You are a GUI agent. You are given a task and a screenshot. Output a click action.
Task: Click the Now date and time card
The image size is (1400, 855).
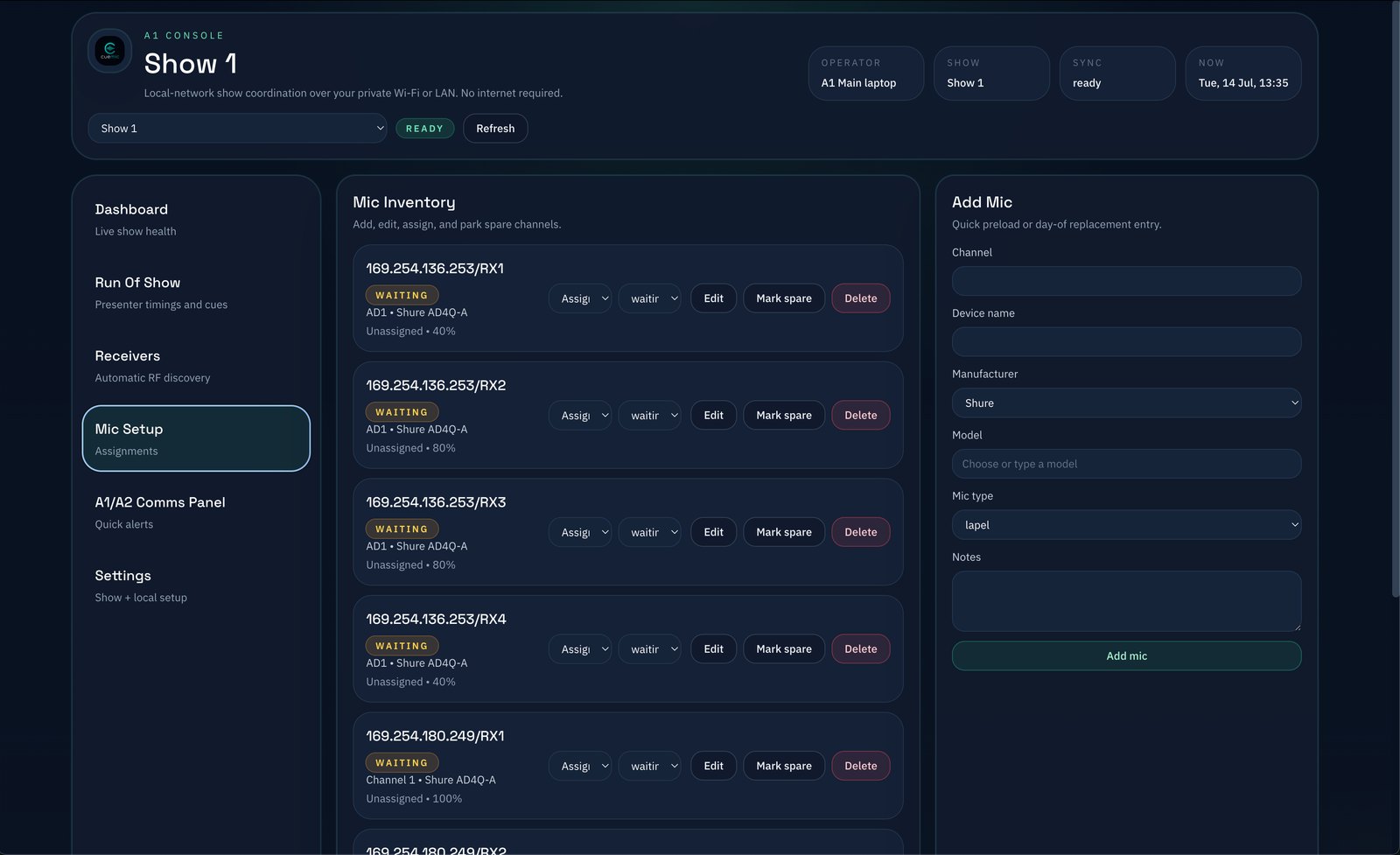1243,74
